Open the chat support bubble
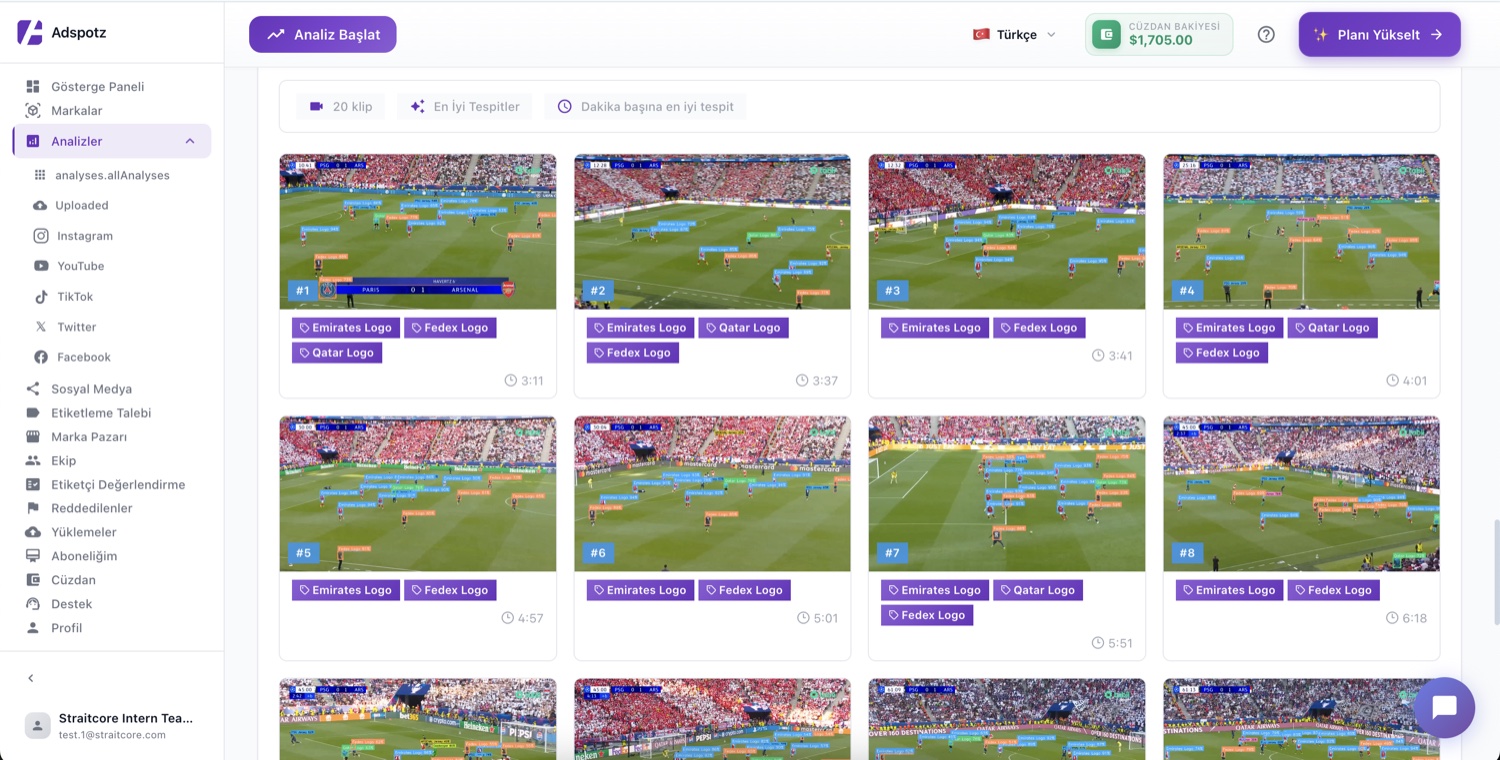 pyautogui.click(x=1445, y=708)
